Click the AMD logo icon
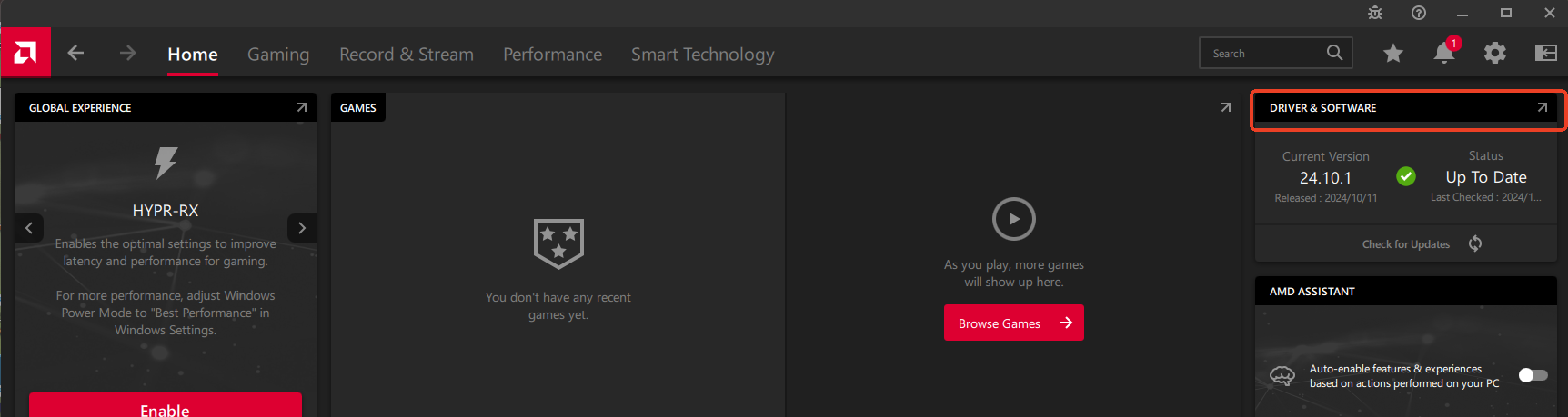 (25, 53)
